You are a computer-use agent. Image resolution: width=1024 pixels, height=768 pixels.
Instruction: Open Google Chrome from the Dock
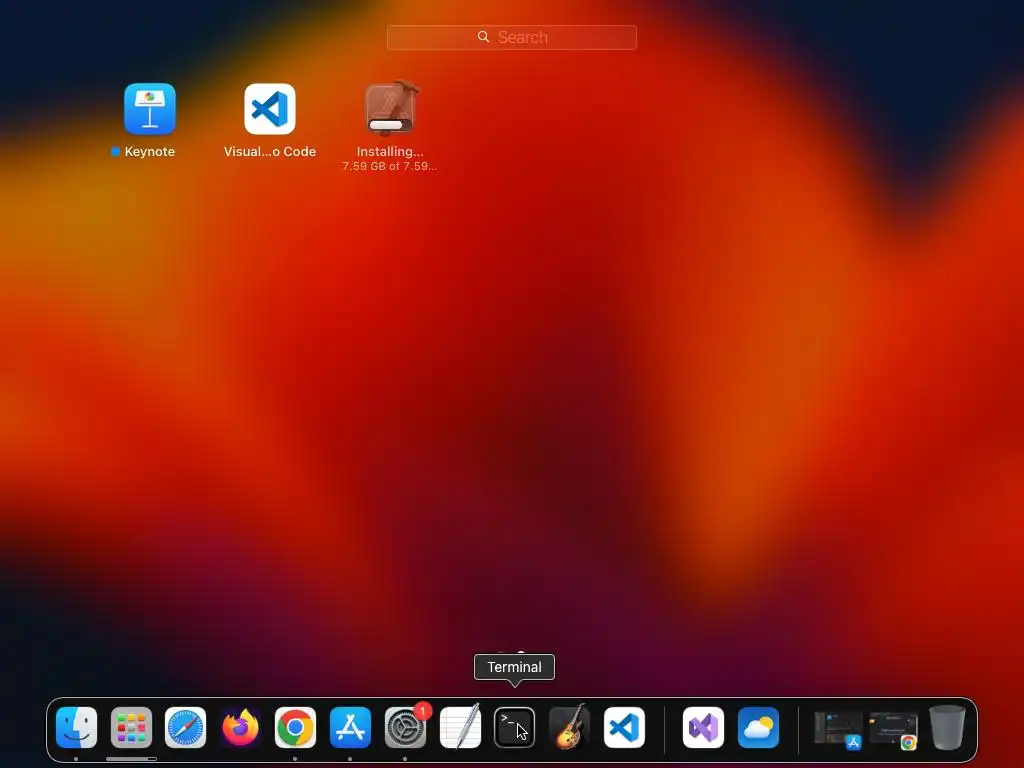[x=295, y=727]
